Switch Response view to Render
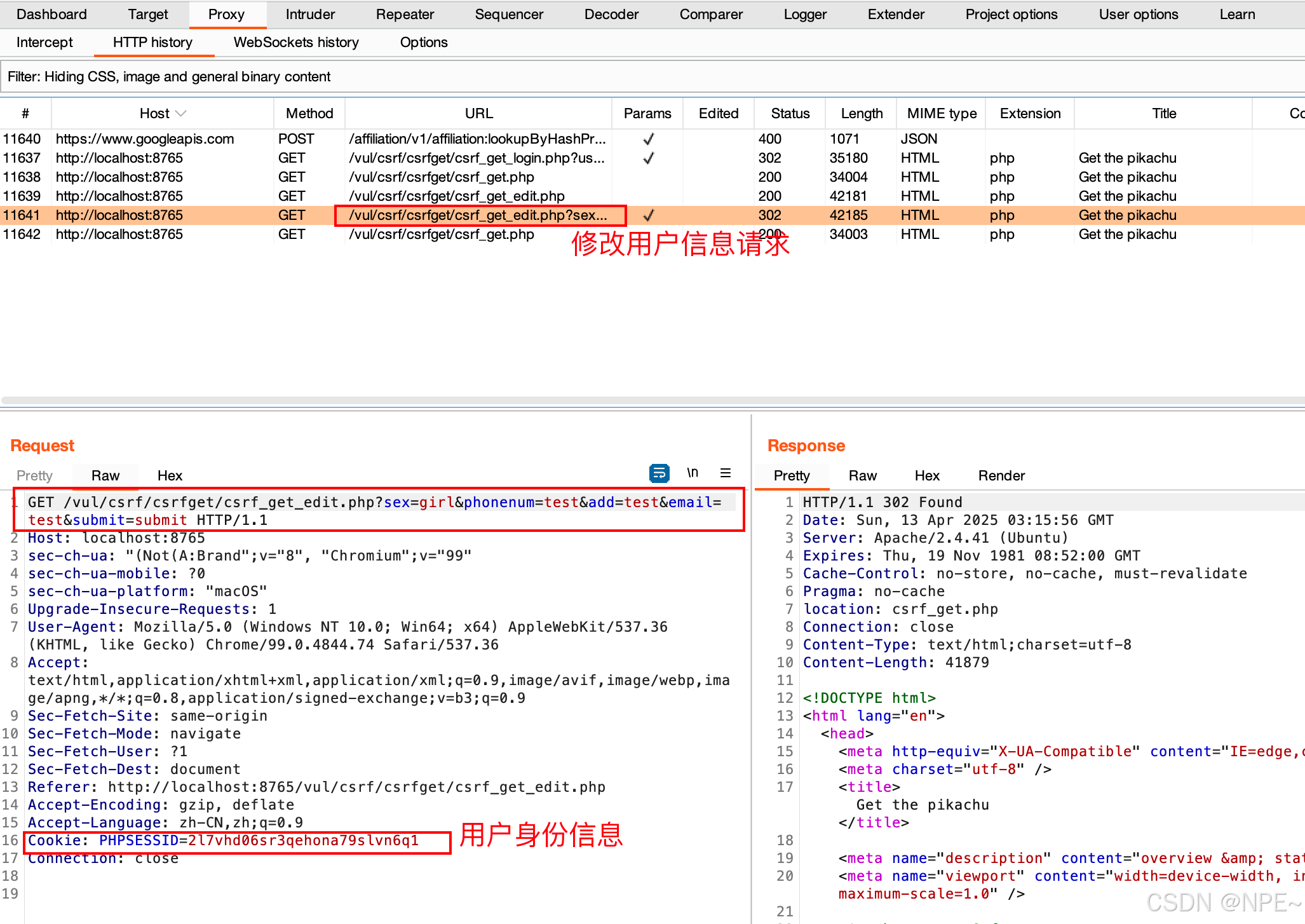This screenshot has height=924, width=1305. (1001, 475)
